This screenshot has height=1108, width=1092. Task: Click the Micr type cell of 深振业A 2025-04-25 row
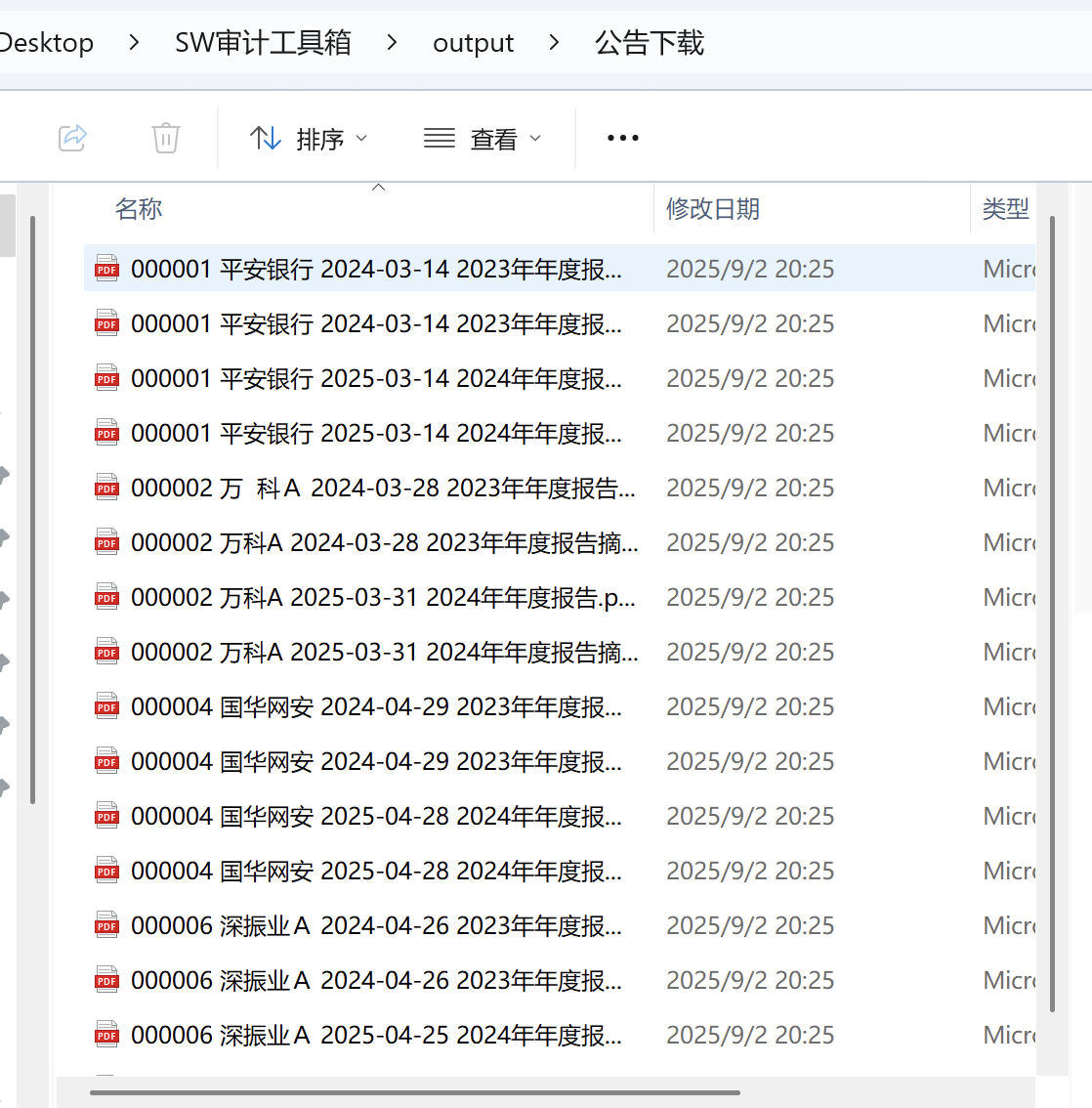tap(1009, 1035)
